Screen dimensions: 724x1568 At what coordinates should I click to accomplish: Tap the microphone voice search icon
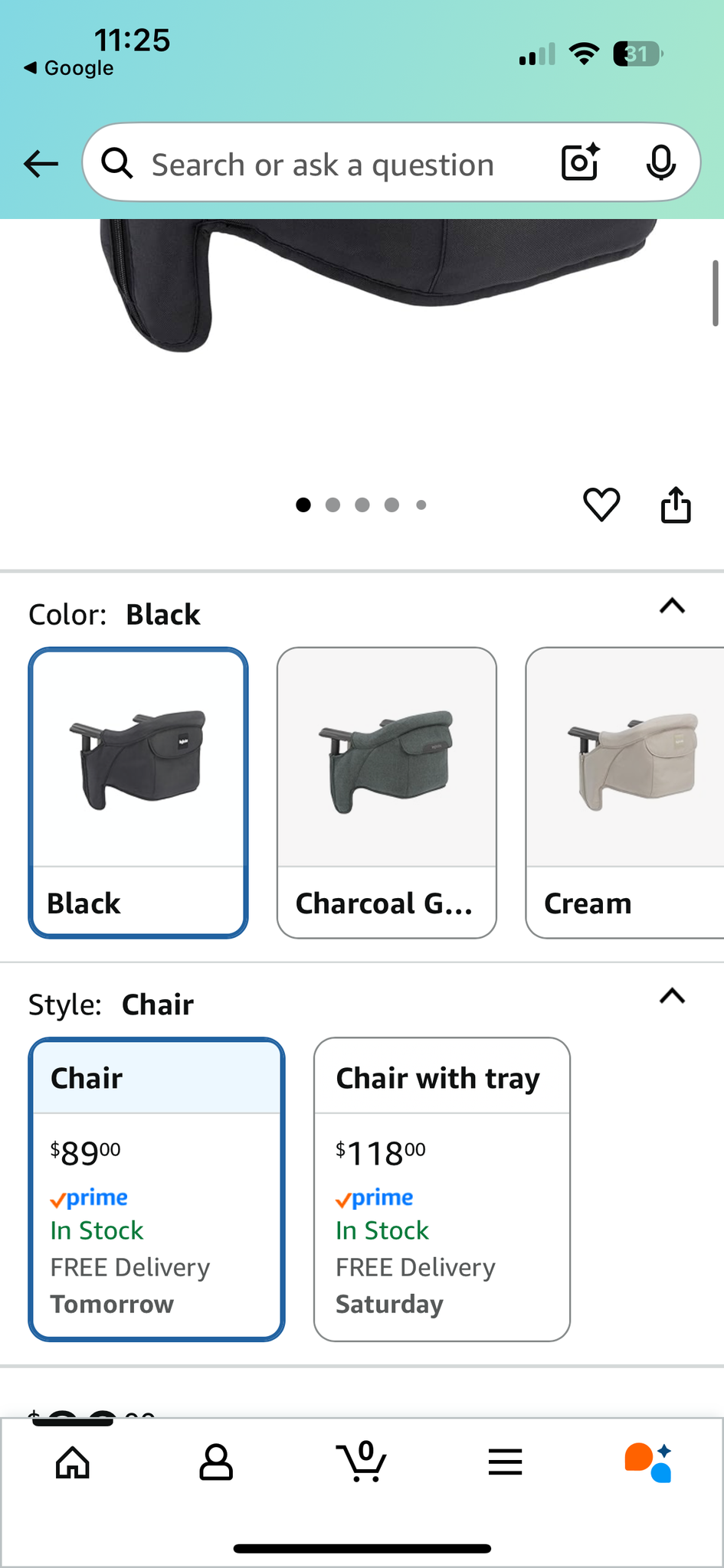point(660,162)
